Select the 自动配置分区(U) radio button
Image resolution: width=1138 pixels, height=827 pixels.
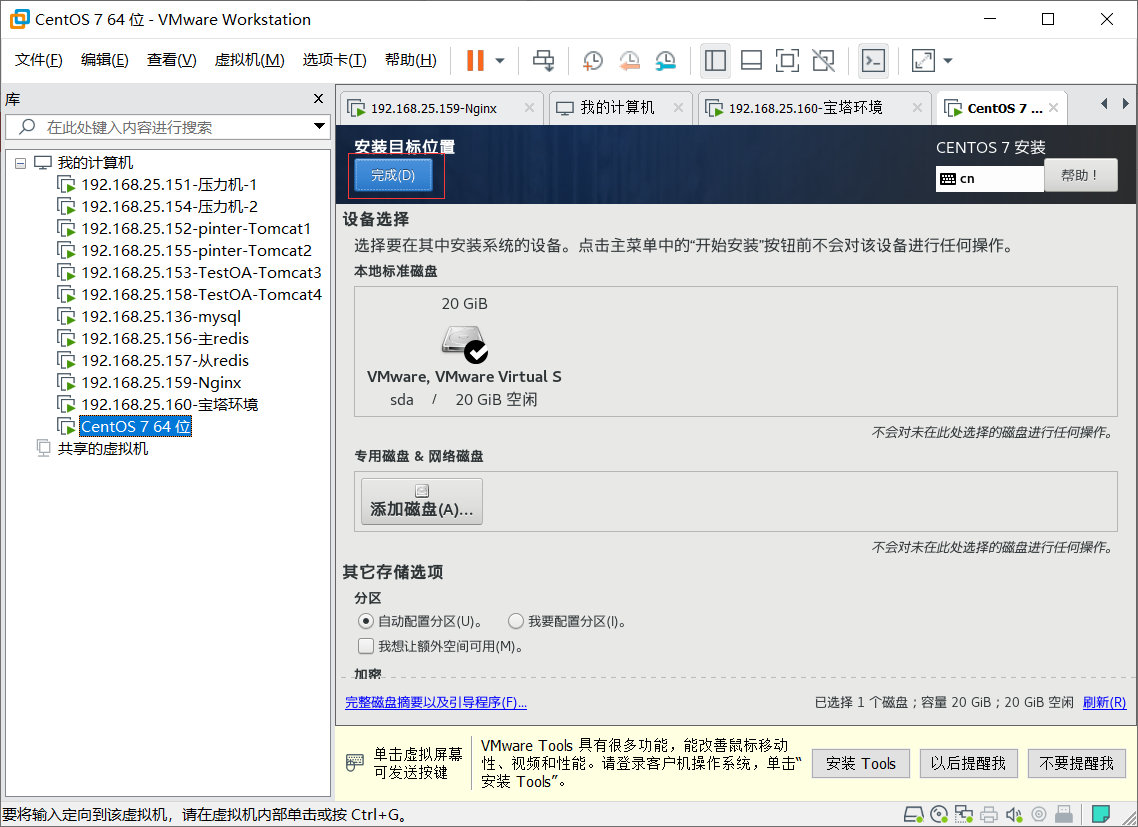tap(366, 622)
